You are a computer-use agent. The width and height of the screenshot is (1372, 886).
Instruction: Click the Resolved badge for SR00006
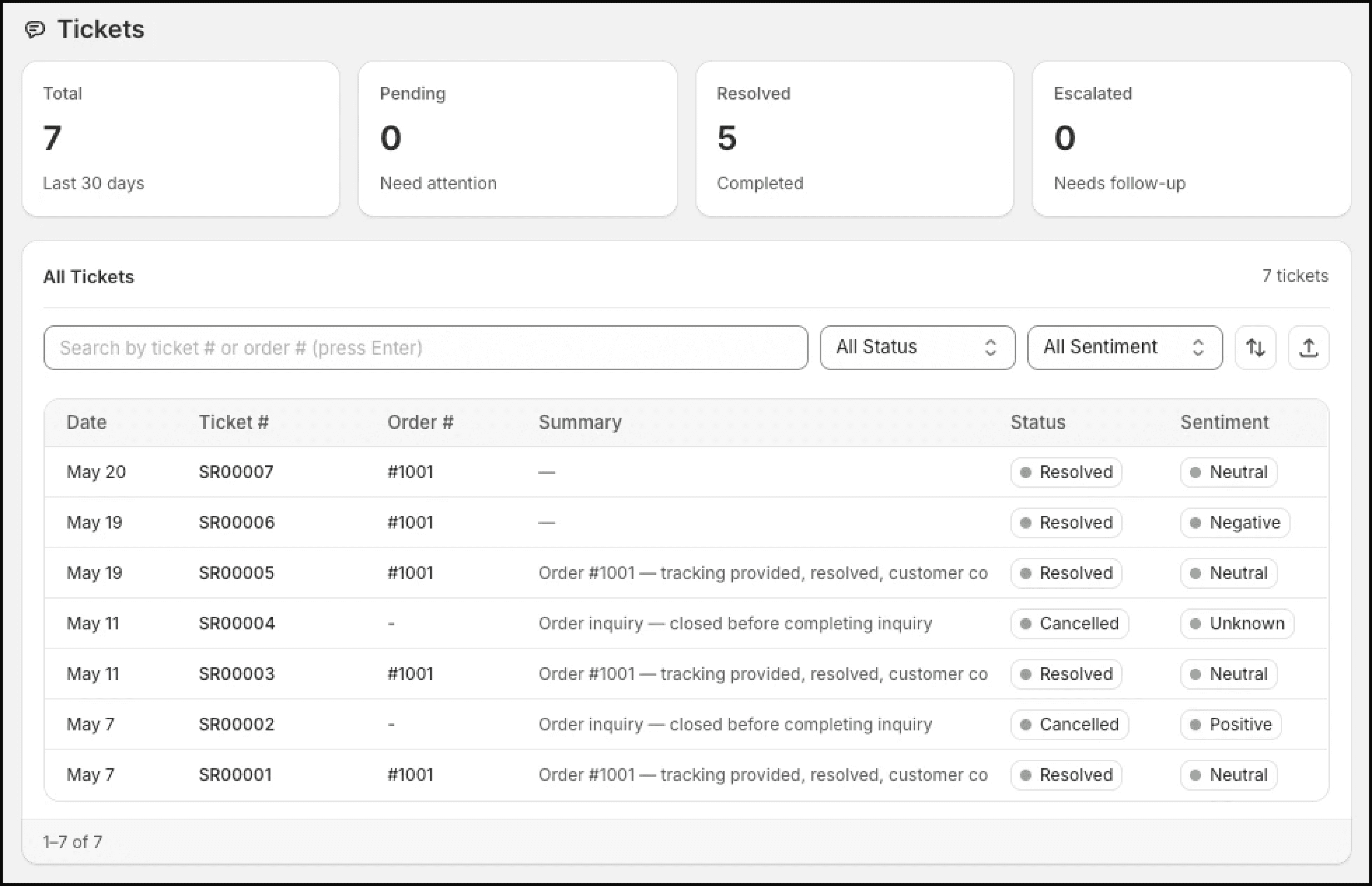1066,523
